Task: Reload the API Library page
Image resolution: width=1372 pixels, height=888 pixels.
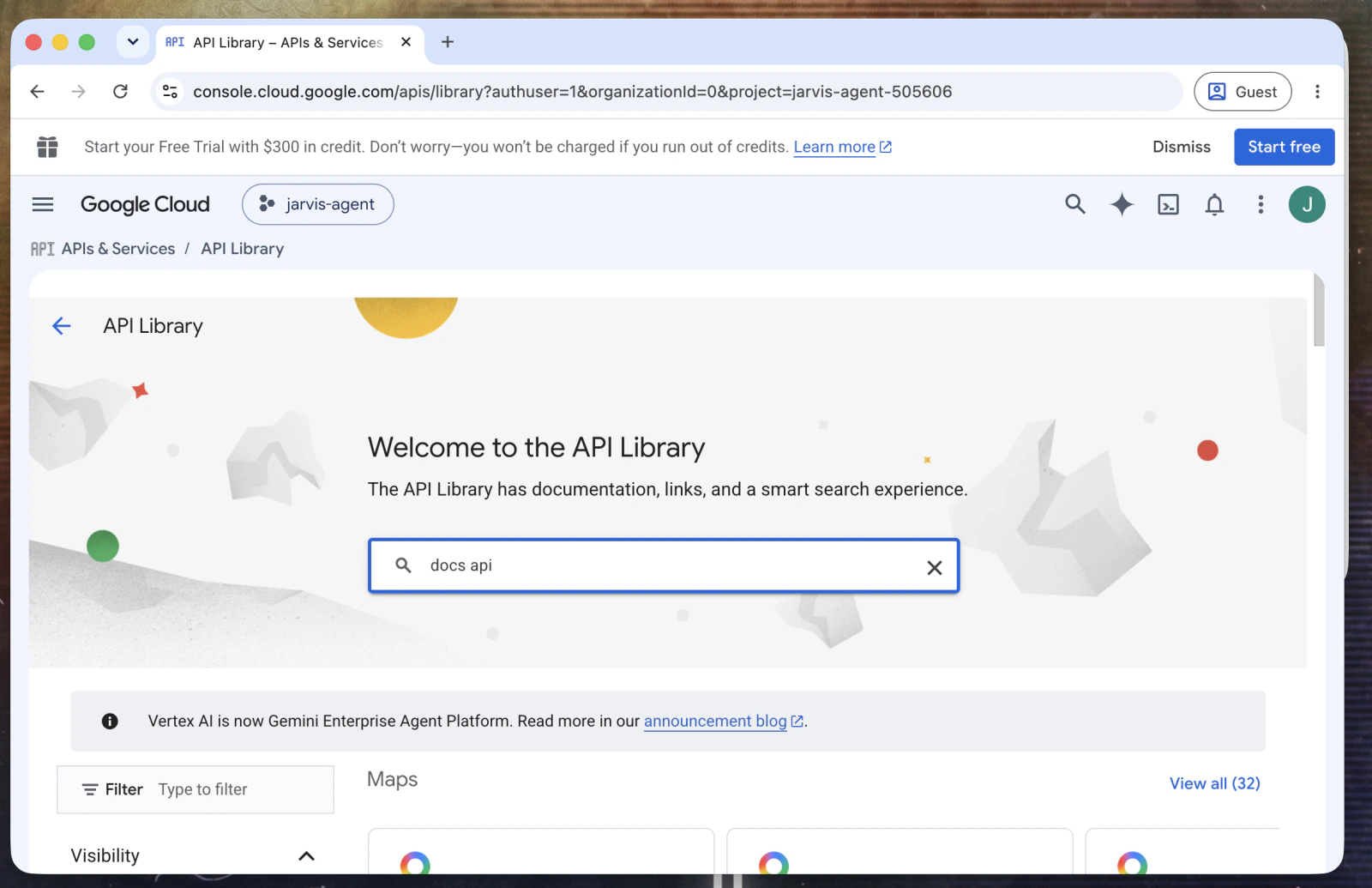Action: [120, 92]
